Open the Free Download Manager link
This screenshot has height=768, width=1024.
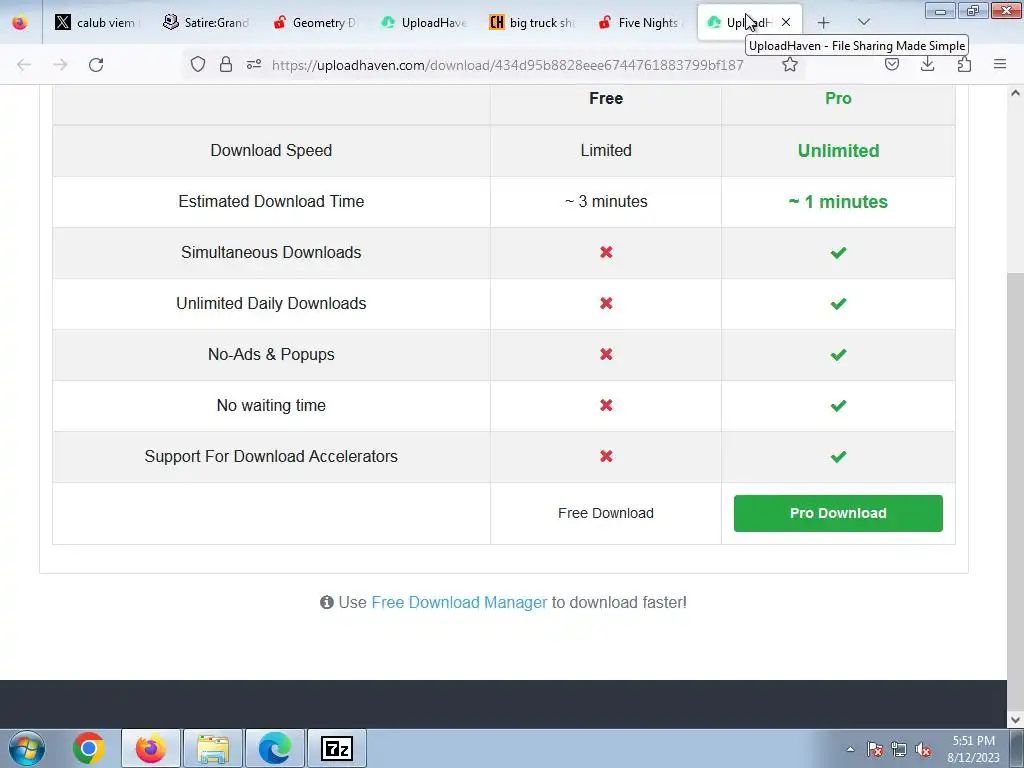459,602
